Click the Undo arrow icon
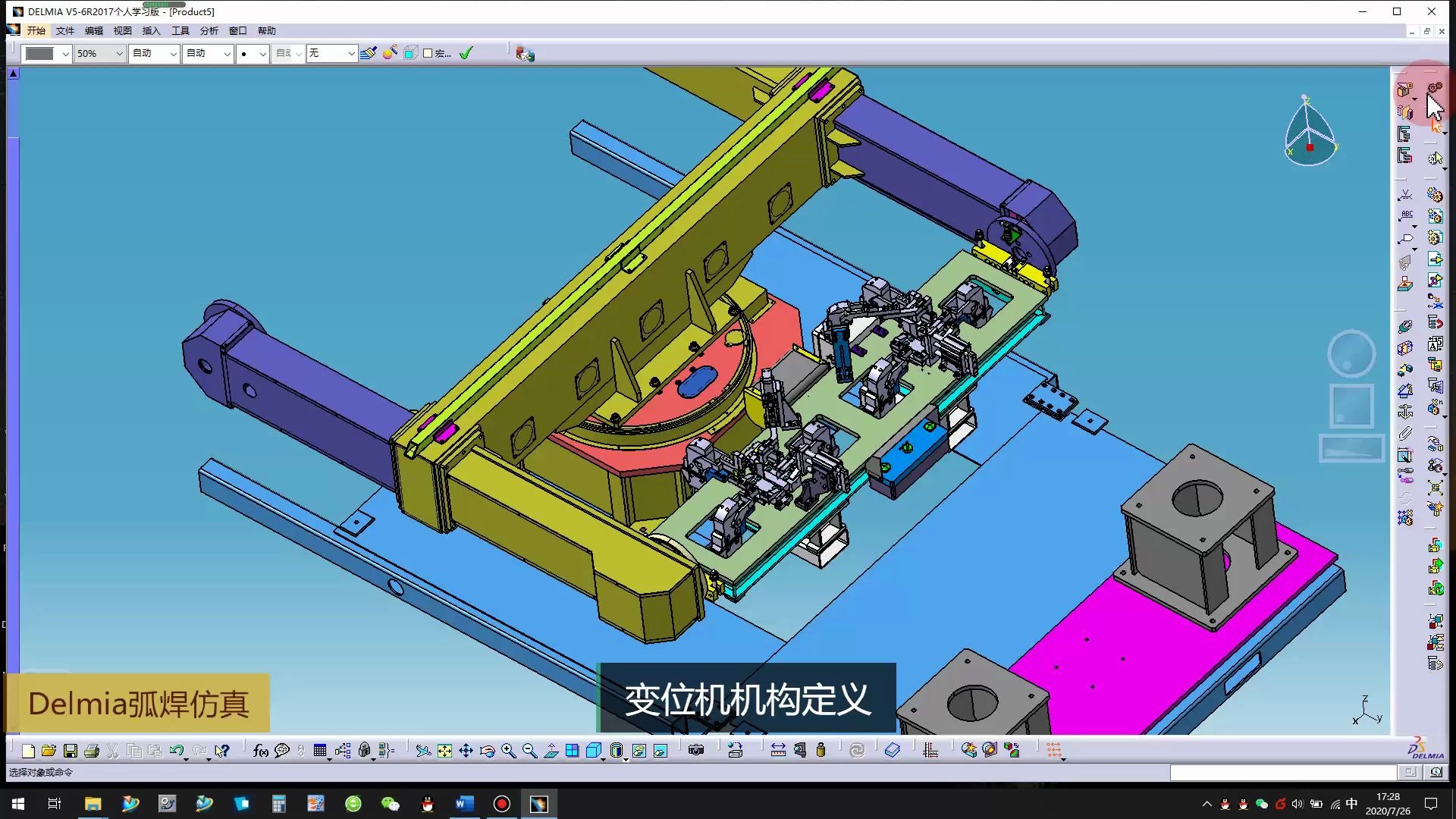 (x=177, y=751)
